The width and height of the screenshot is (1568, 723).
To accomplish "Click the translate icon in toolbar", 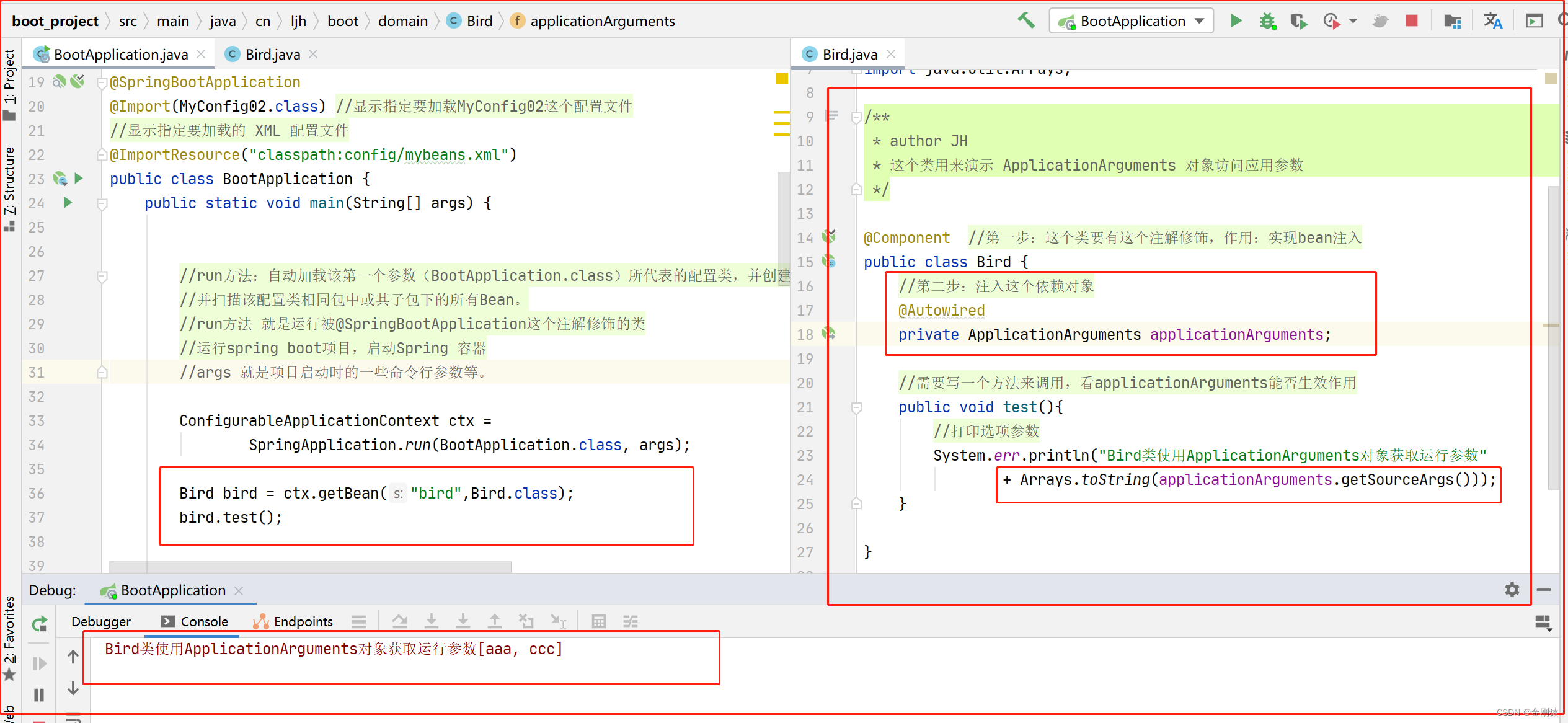I will click(1492, 21).
